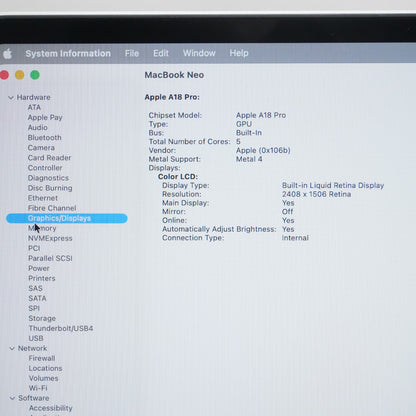This screenshot has height=416, width=416.
Task: Open the Apple menu icon
Action: point(7,54)
